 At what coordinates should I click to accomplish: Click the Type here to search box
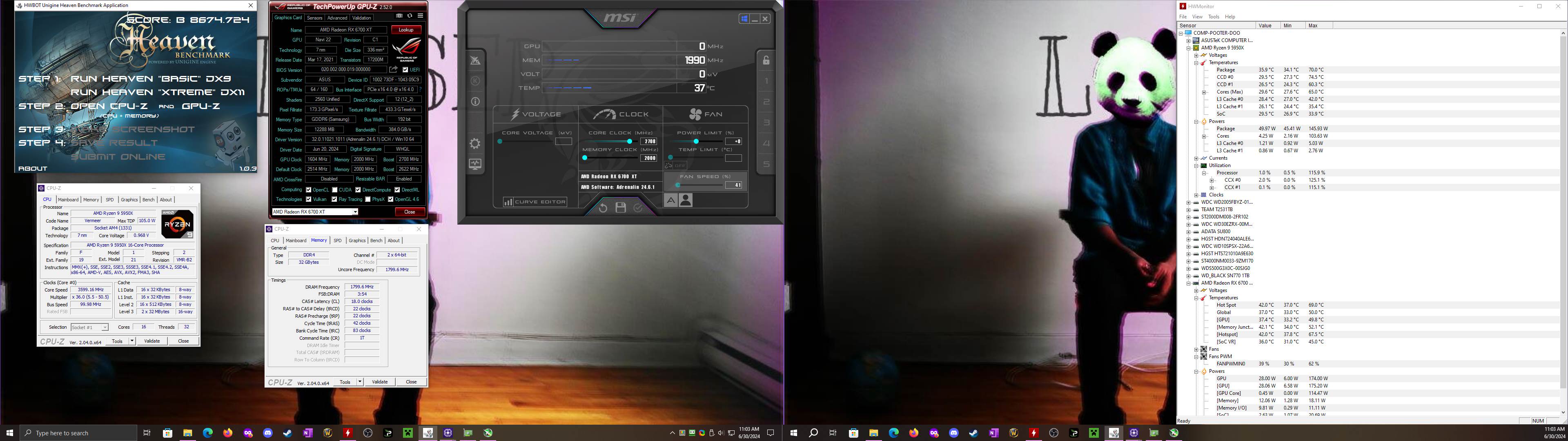(78, 433)
